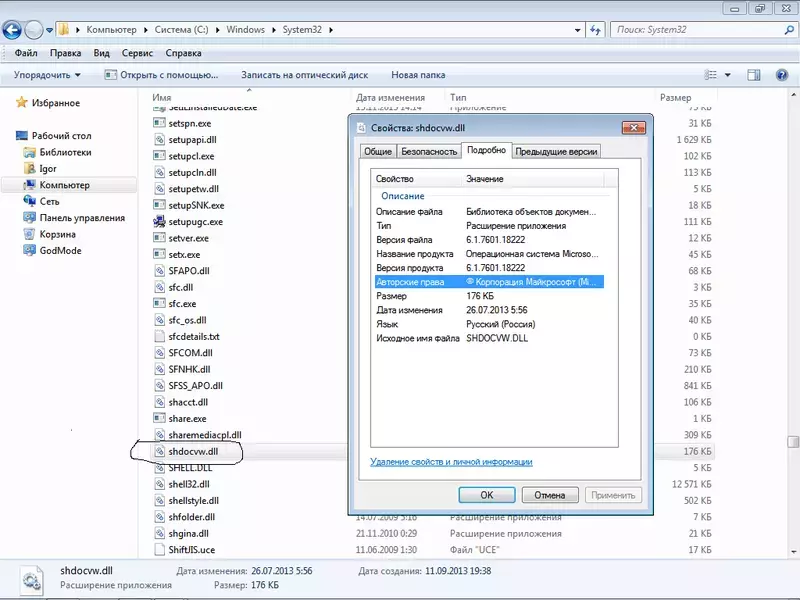The height and width of the screenshot is (600, 800).
Task: Click the setupugc.exe file icon
Action: pos(159,221)
